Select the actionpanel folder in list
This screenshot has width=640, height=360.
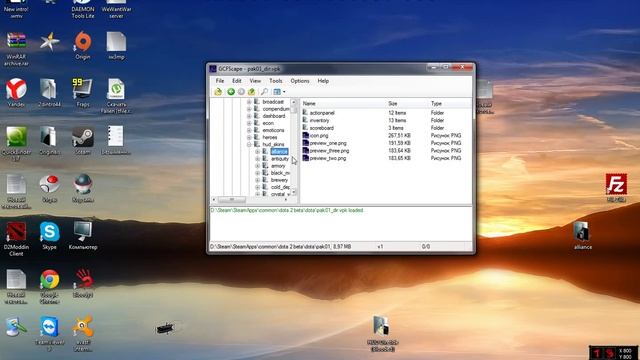[x=322, y=113]
